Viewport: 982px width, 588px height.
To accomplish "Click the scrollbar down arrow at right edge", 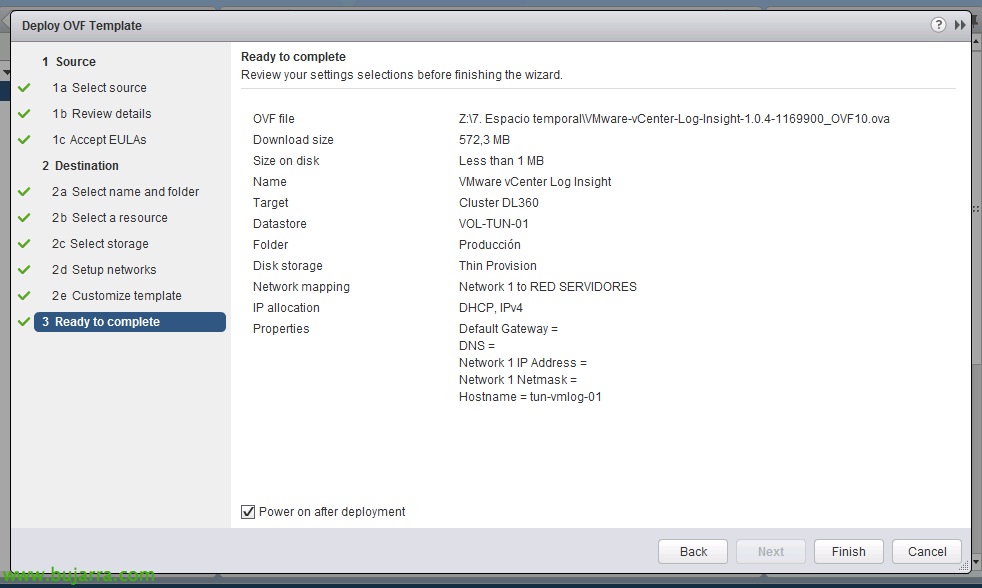I will [976, 561].
